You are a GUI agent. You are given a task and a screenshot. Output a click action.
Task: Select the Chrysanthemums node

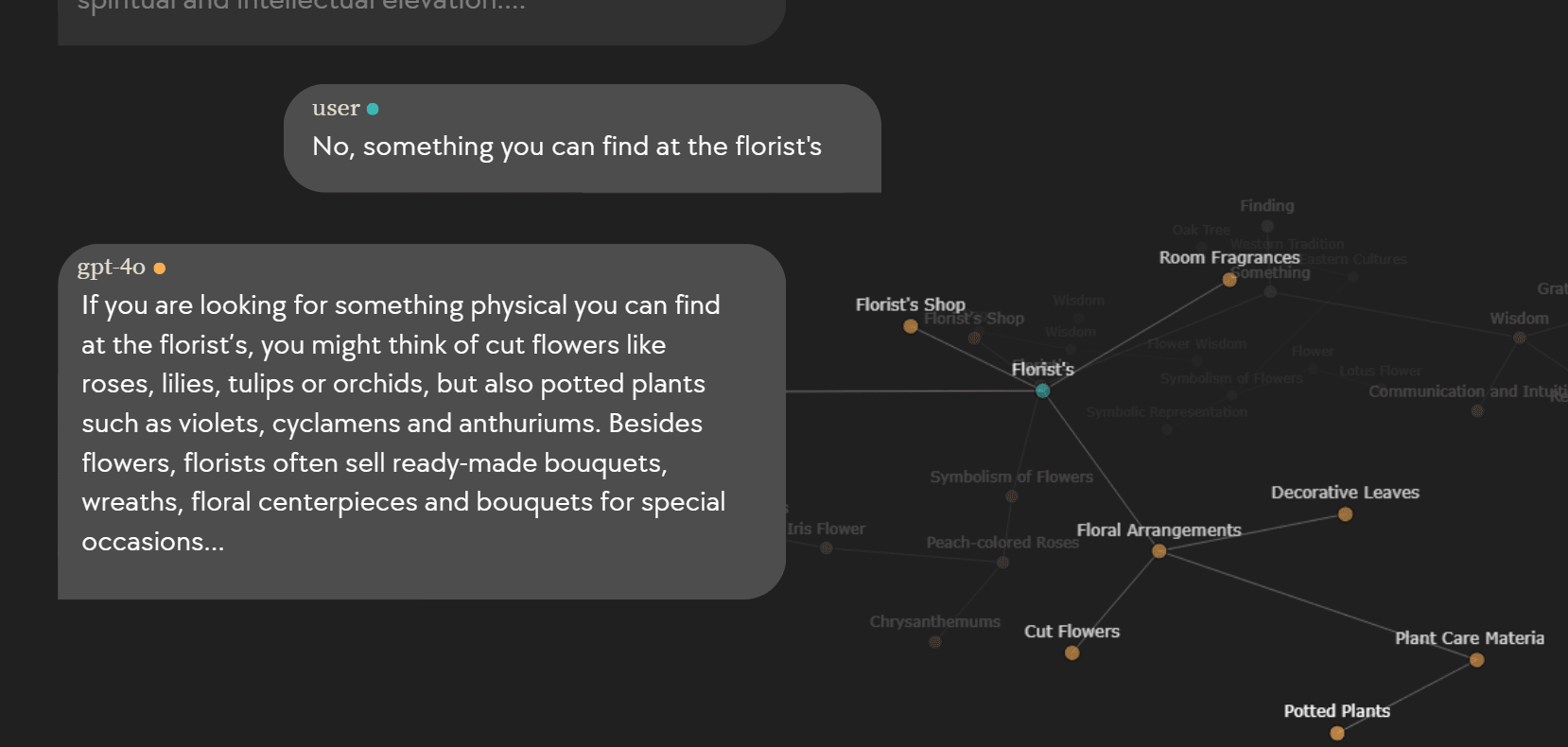click(935, 642)
